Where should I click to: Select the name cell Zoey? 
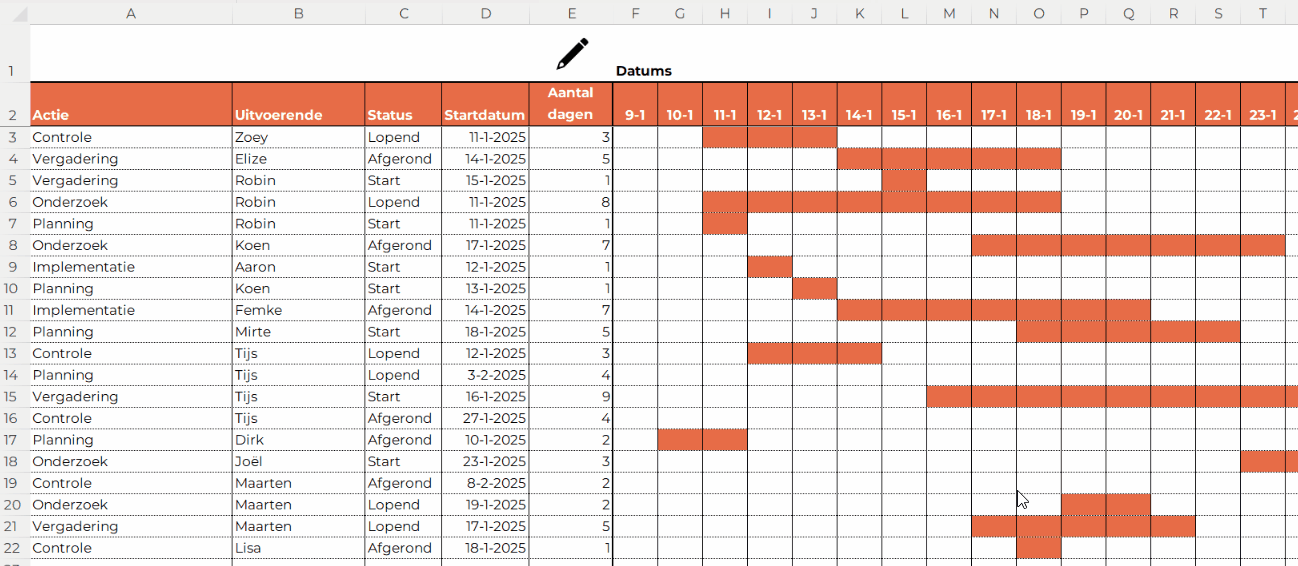298,137
